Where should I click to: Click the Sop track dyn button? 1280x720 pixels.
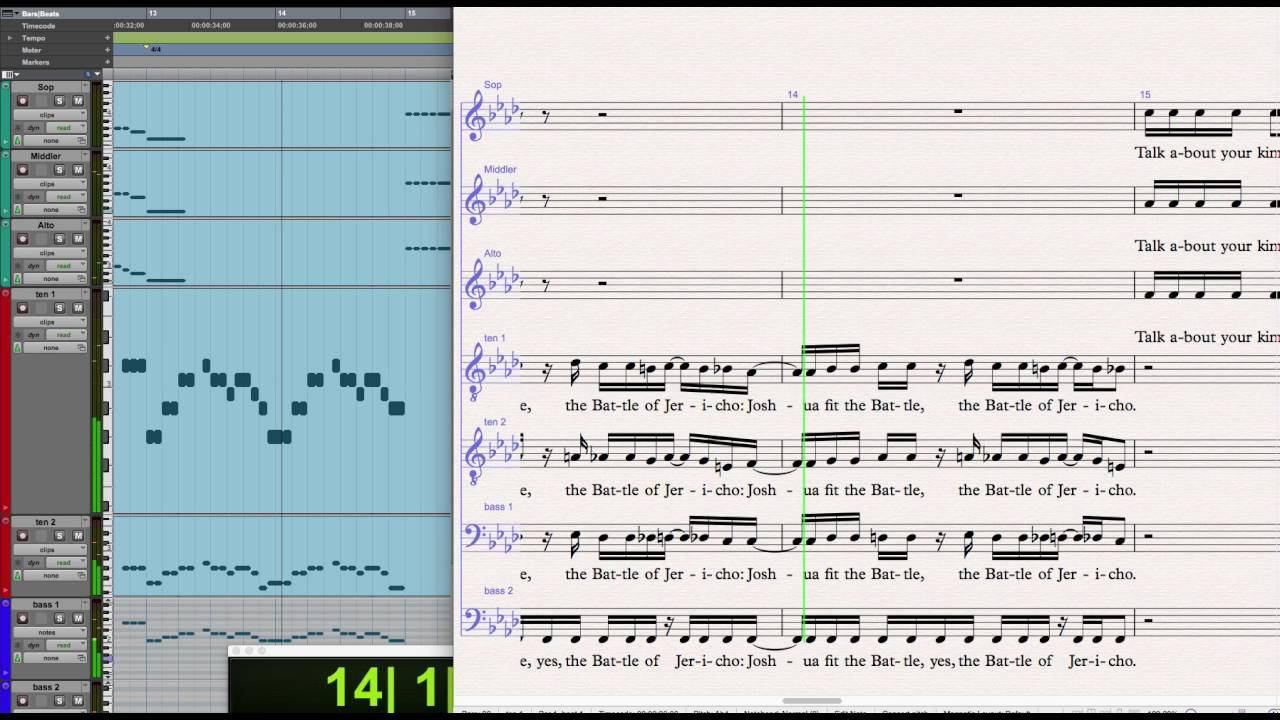point(33,128)
